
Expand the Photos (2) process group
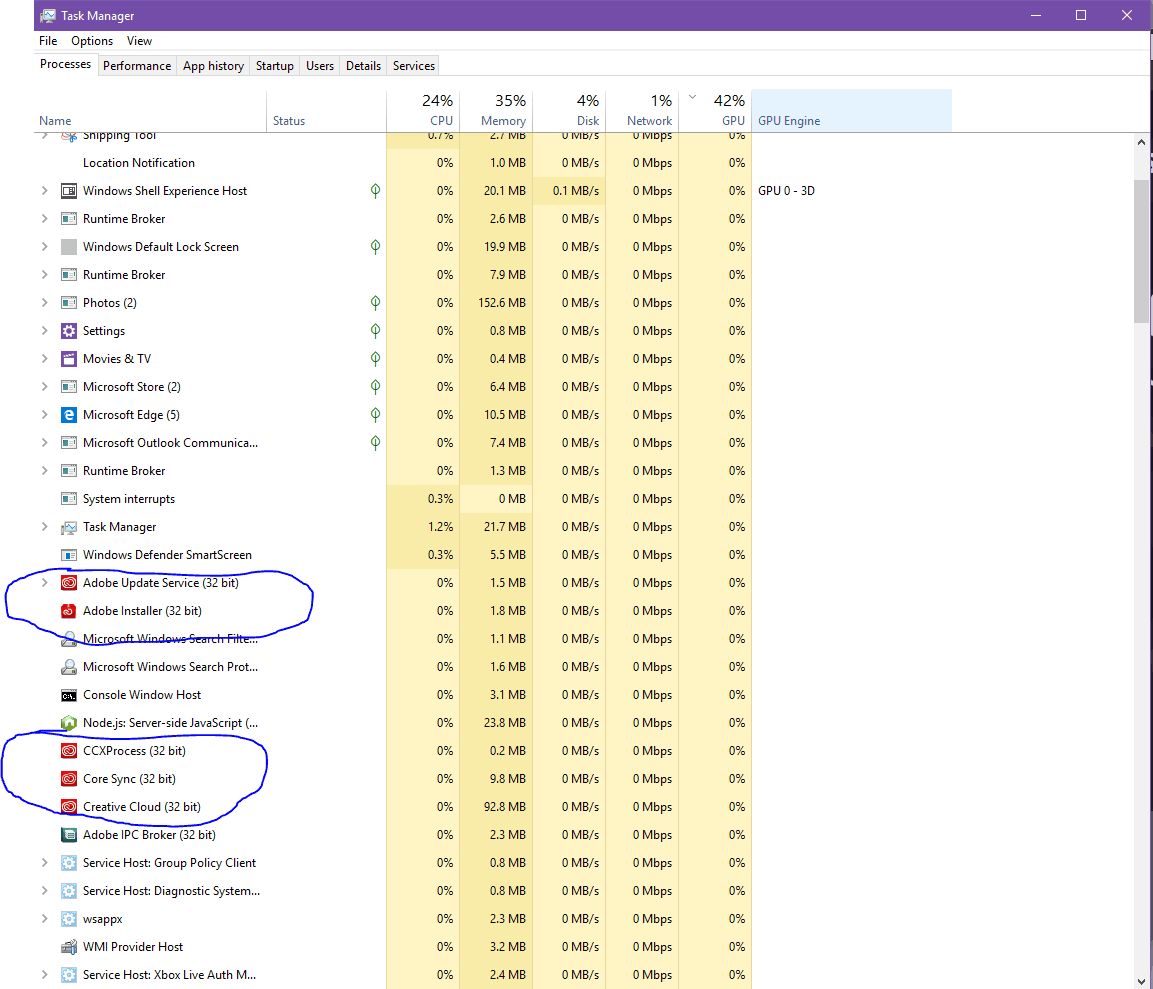click(45, 303)
